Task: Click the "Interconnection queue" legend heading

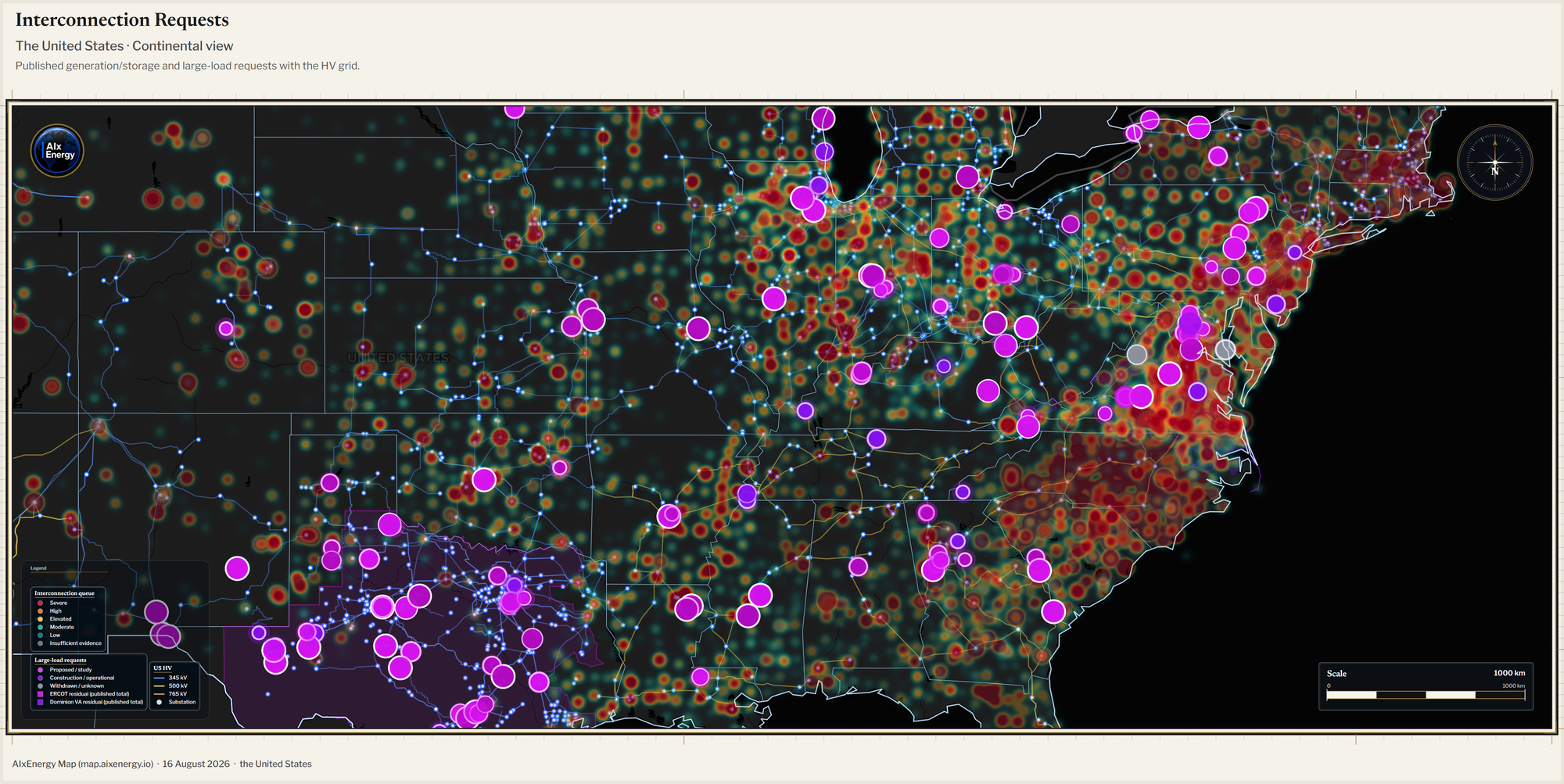Action: tap(64, 593)
